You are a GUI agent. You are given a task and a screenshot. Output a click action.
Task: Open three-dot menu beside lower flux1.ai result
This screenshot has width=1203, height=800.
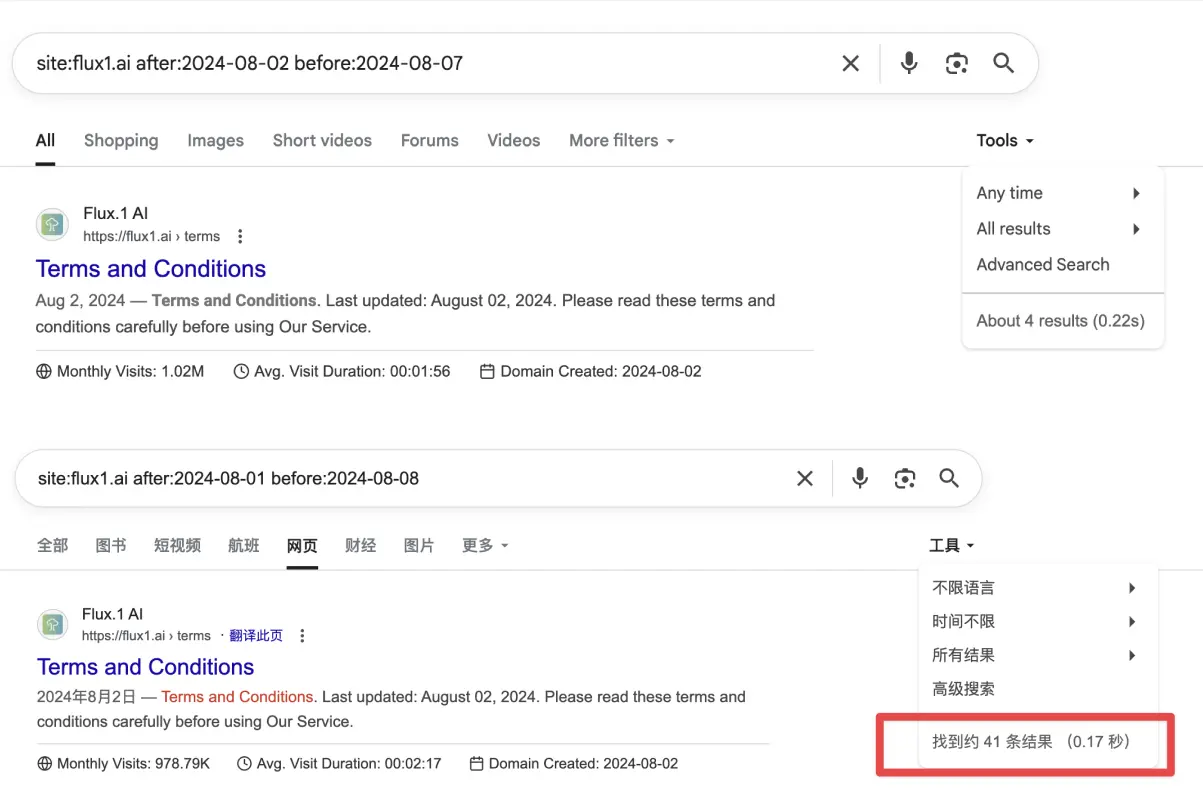[302, 636]
